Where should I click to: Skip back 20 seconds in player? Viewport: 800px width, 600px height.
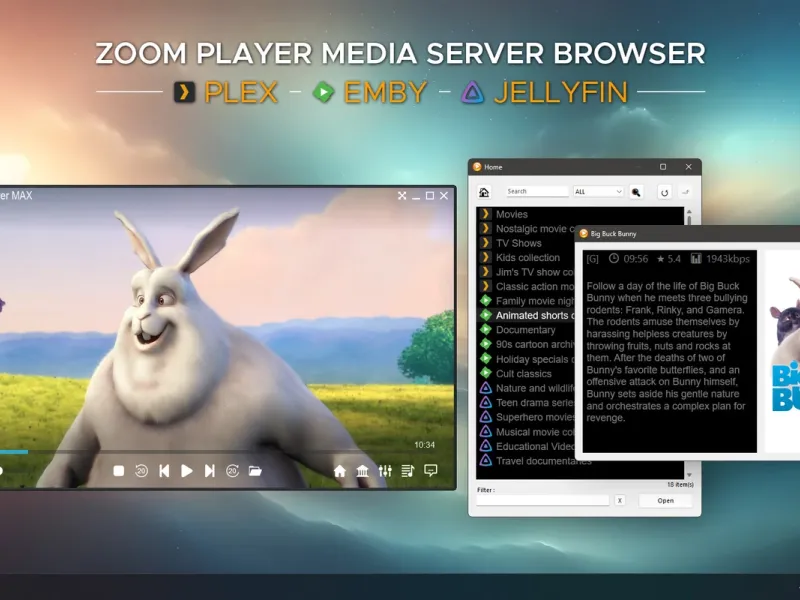click(141, 471)
